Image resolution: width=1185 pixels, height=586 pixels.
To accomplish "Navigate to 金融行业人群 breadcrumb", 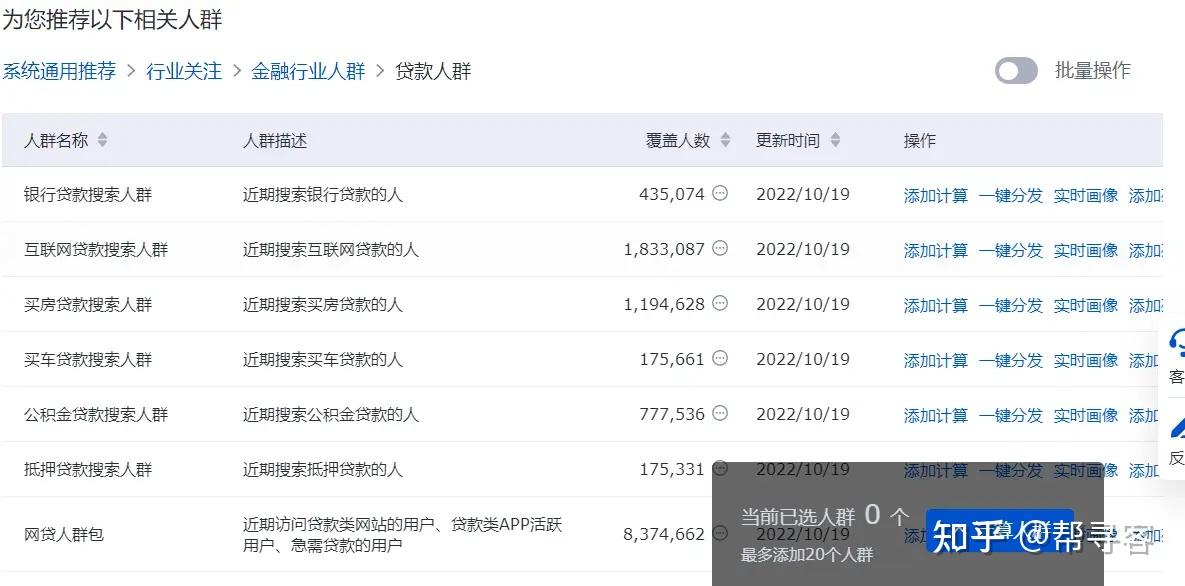I will 308,71.
